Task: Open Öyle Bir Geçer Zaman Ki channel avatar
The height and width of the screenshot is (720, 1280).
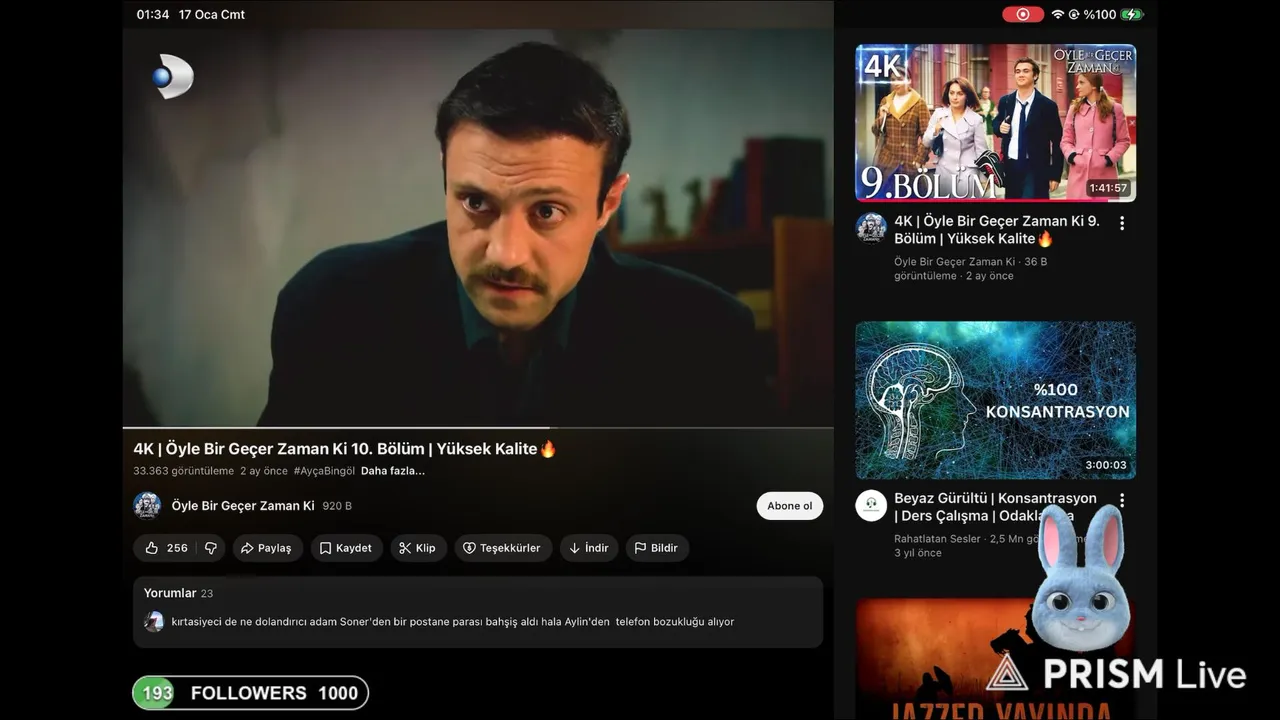Action: click(147, 506)
